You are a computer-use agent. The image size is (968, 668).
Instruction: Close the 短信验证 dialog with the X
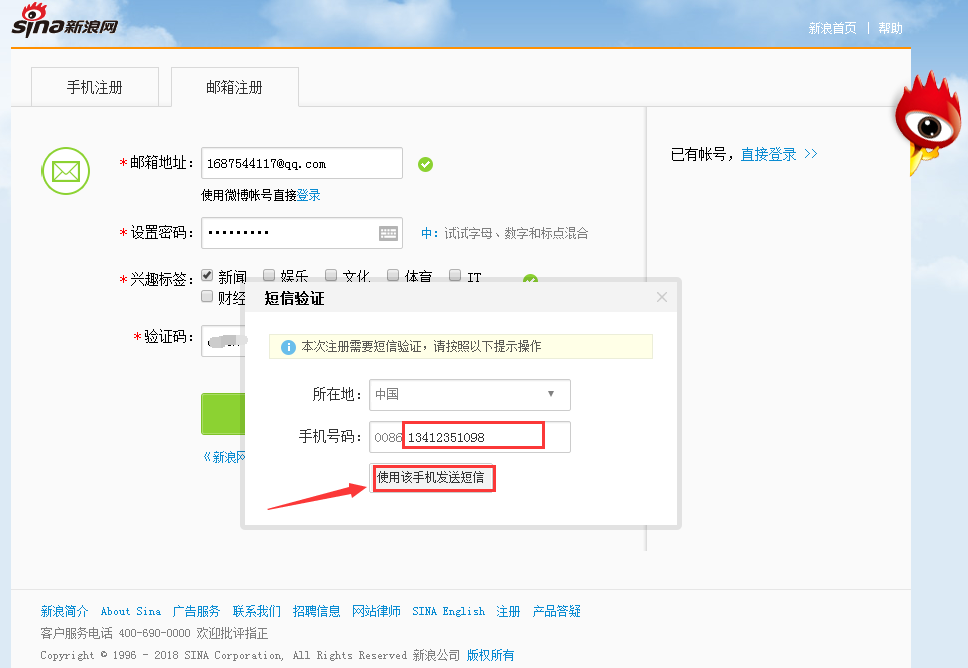click(x=662, y=298)
